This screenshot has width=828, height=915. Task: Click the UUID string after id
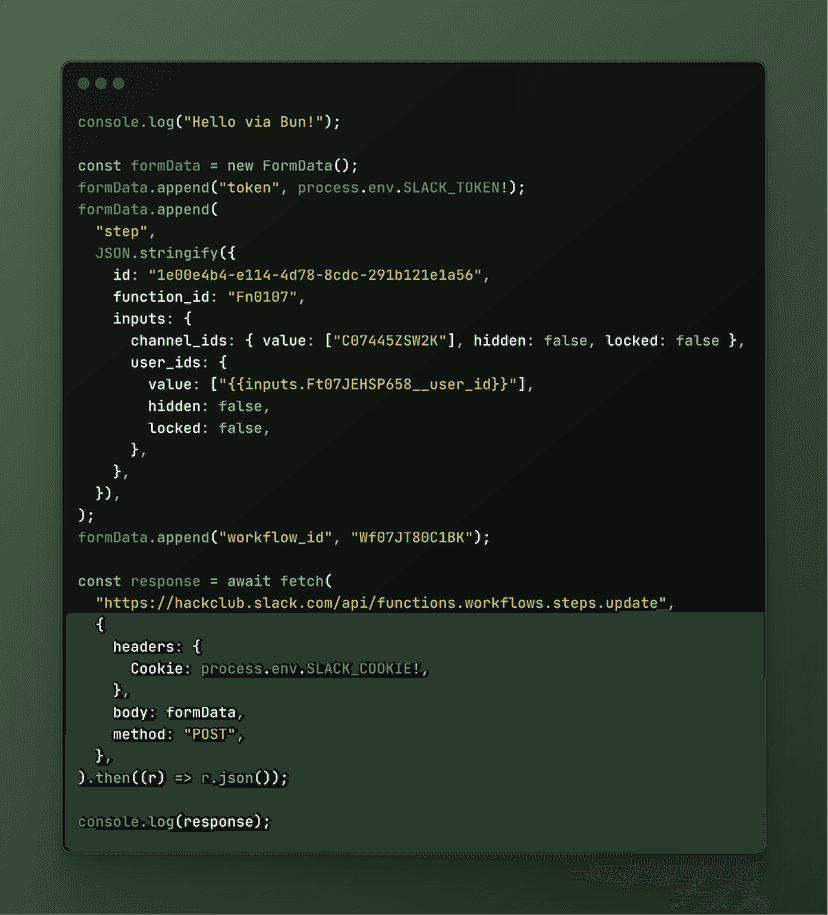tap(318, 275)
